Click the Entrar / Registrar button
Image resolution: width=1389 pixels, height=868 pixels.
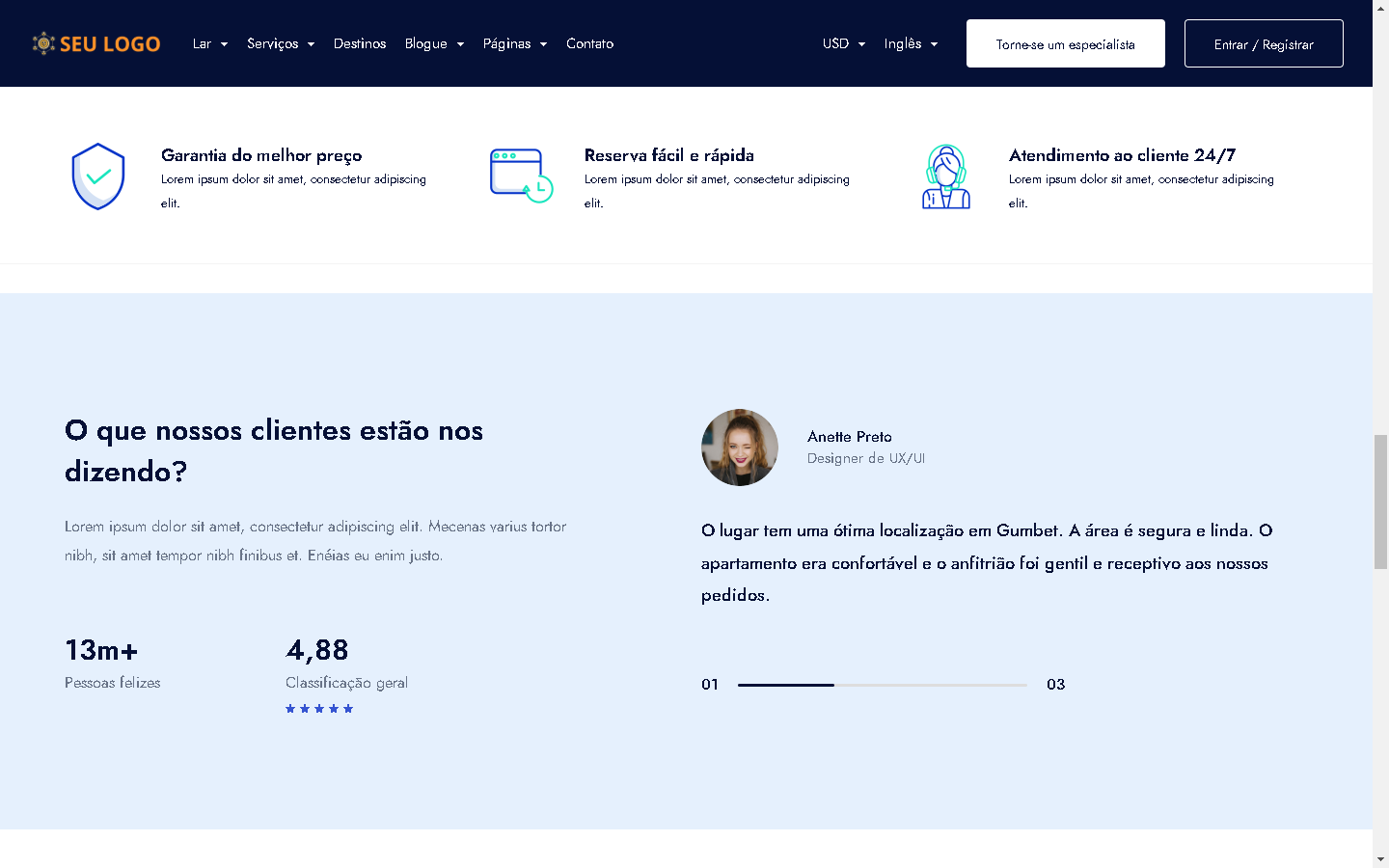[x=1264, y=43]
